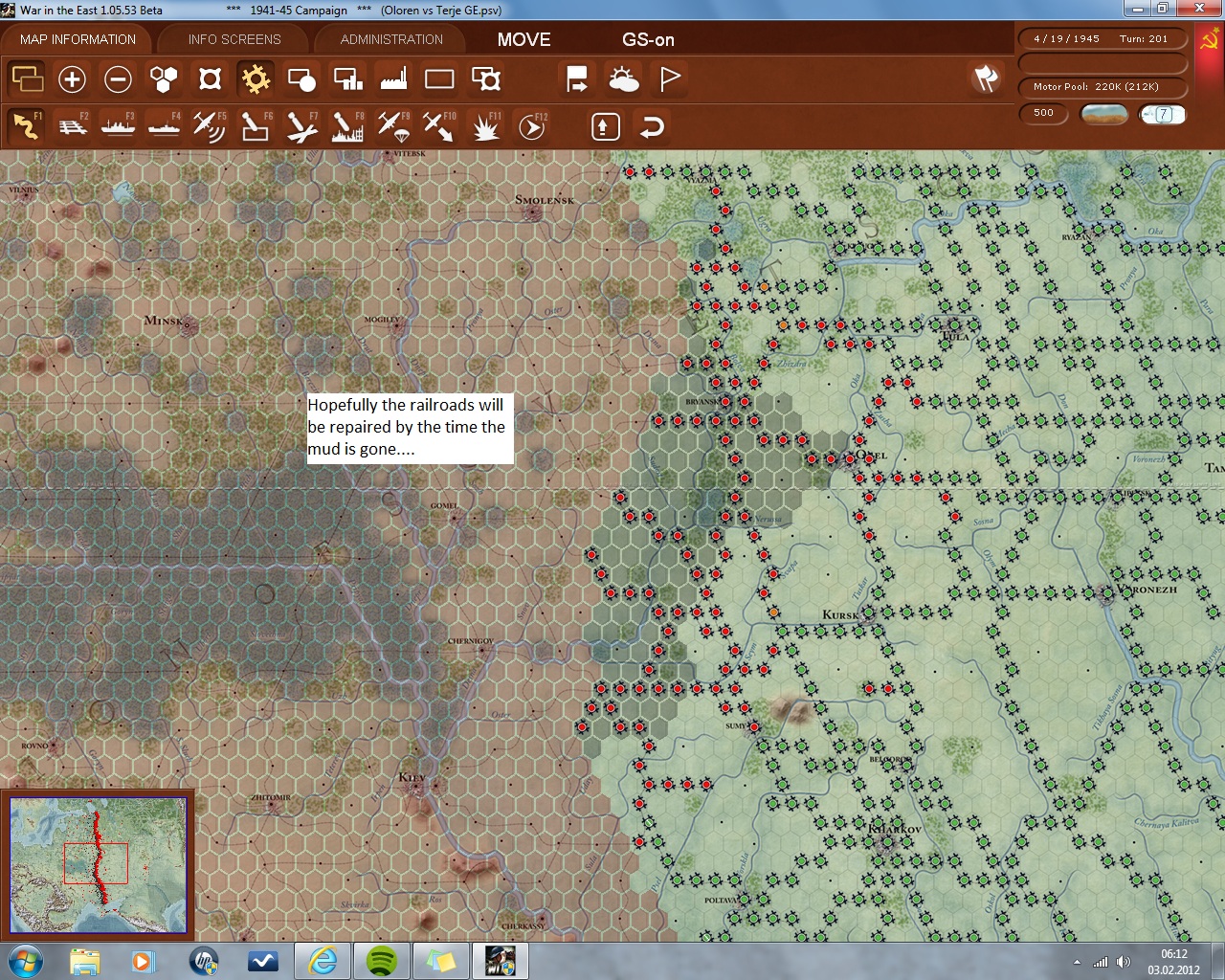
Task: Click the F12 end turn arrow icon
Action: (x=531, y=125)
